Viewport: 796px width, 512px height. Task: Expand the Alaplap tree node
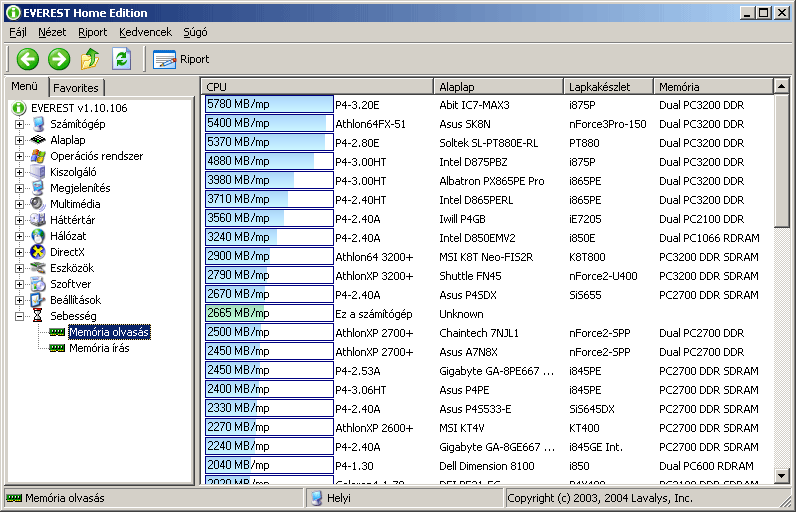19,140
